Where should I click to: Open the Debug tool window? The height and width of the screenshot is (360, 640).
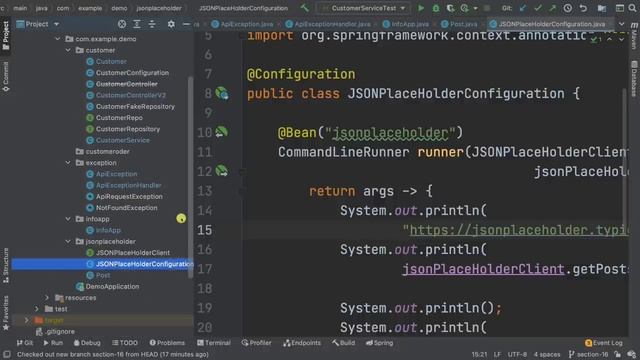point(87,343)
